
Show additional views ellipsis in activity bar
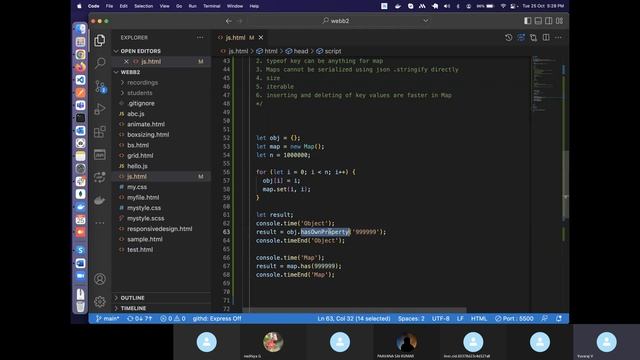tap(100, 223)
